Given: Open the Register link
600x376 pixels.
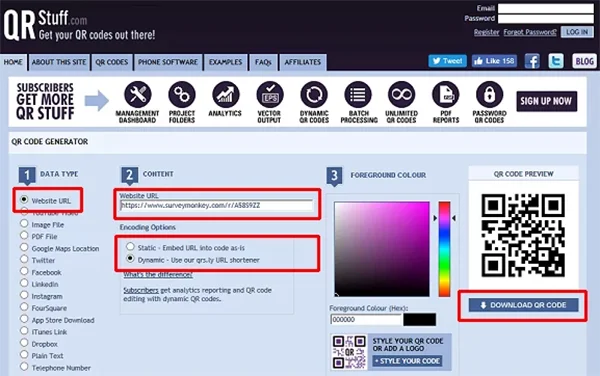Looking at the screenshot, I should 486,32.
